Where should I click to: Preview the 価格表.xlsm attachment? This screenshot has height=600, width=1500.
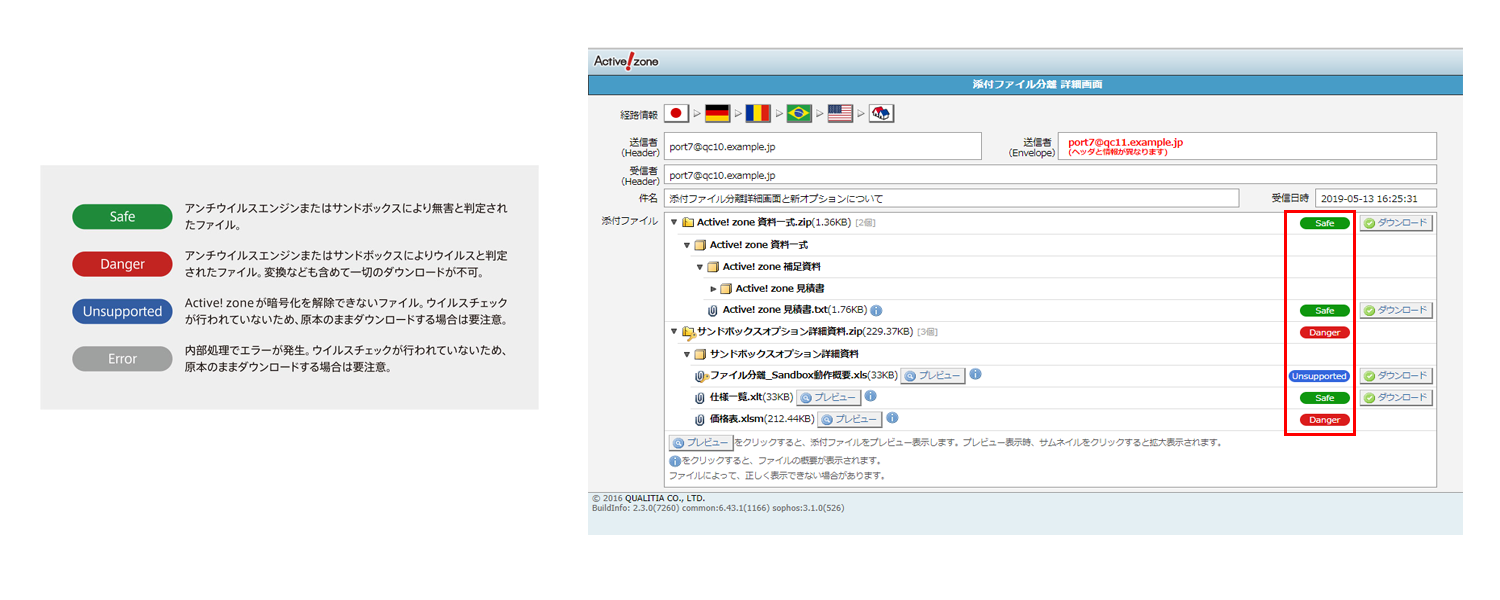pos(850,420)
